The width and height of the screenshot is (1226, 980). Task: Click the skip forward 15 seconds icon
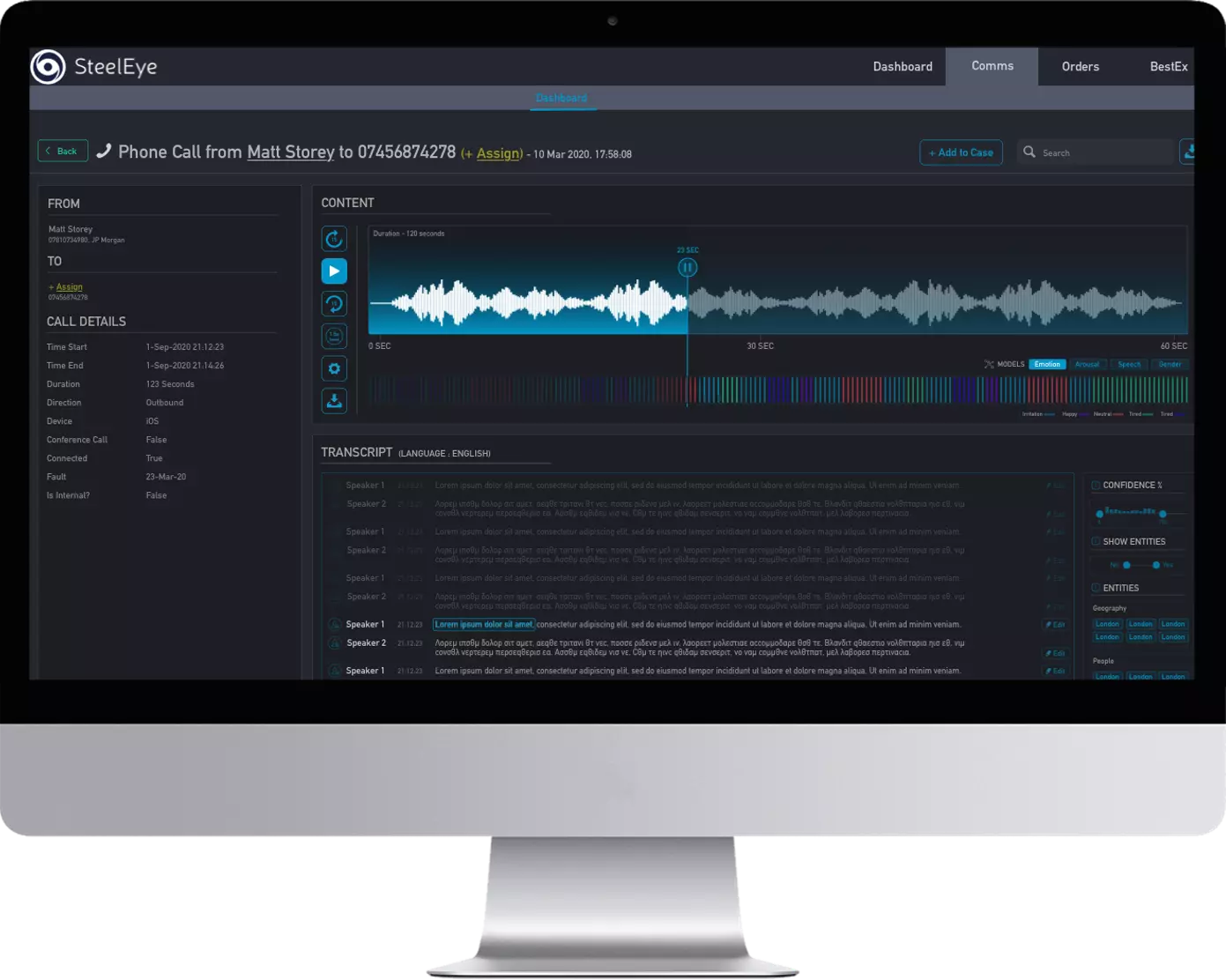coord(334,239)
